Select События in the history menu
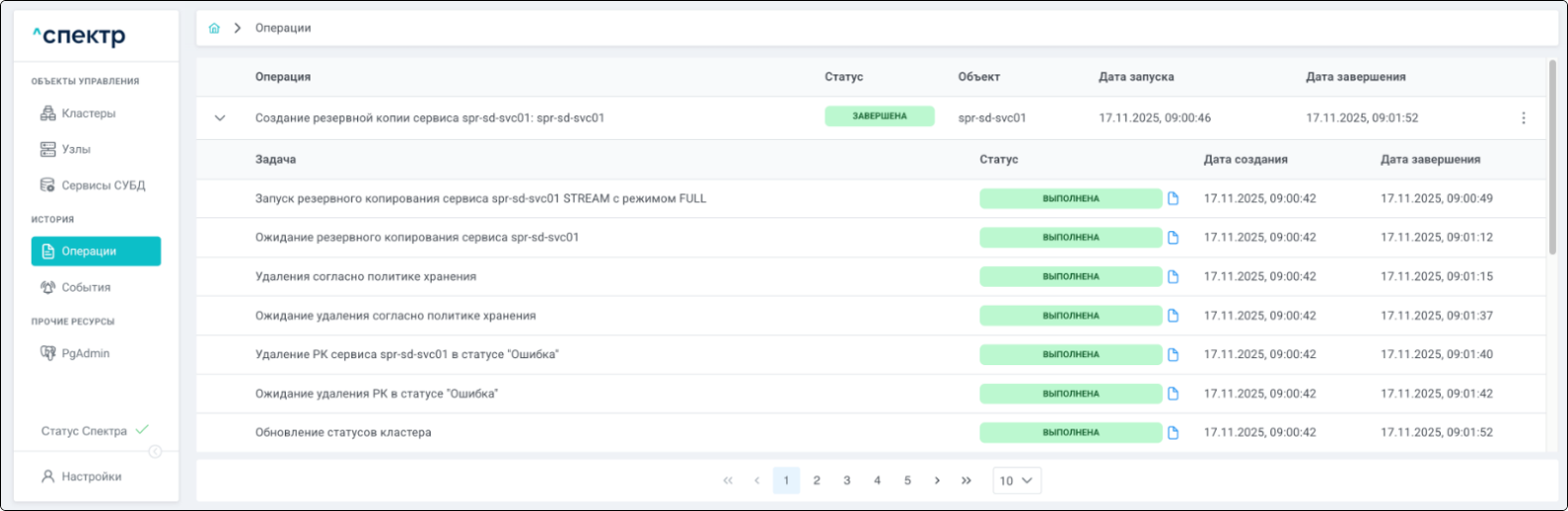This screenshot has height=511, width=1568. click(85, 288)
